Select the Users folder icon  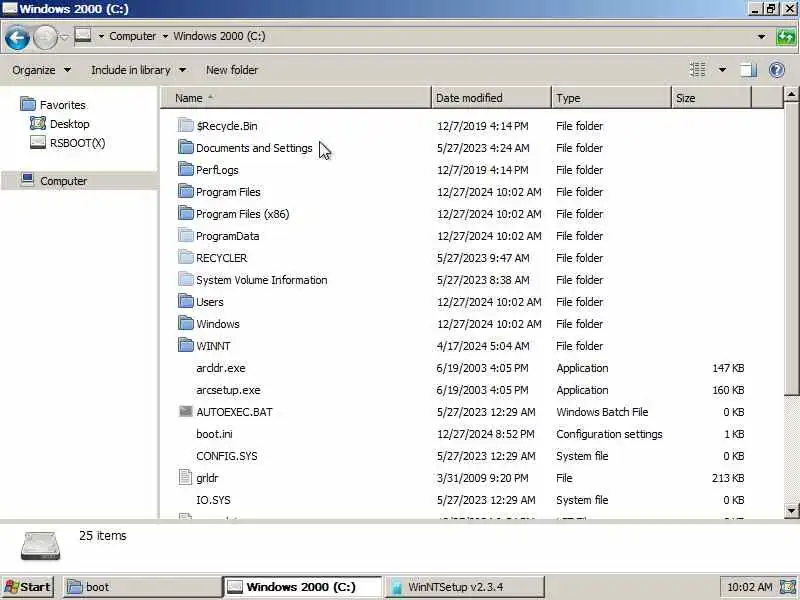(x=186, y=301)
